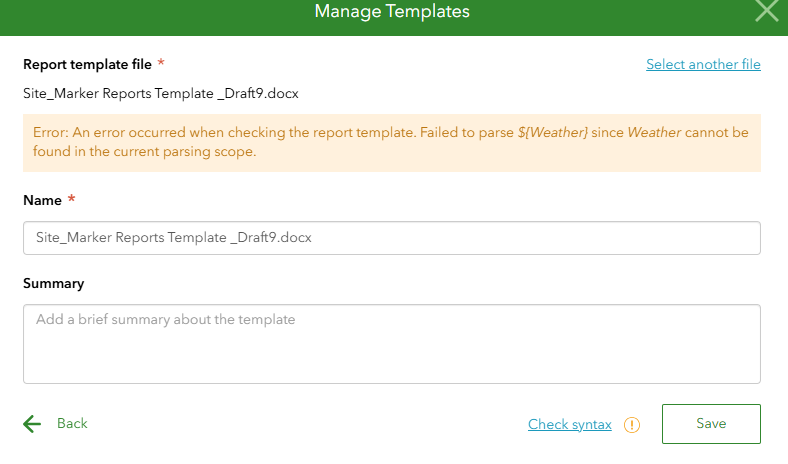788x464 pixels.
Task: Open the Select another file link
Action: click(x=703, y=64)
